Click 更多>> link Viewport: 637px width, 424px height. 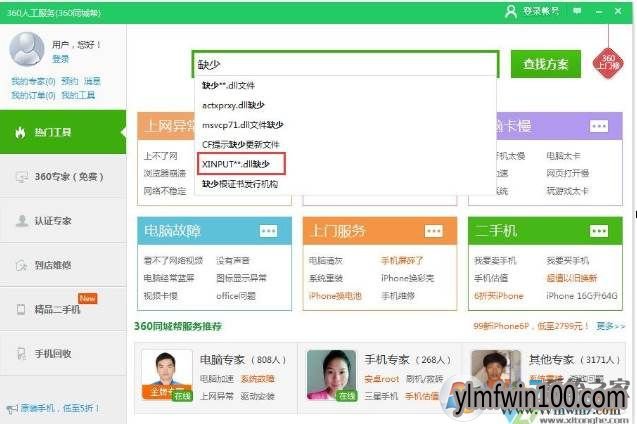611,326
